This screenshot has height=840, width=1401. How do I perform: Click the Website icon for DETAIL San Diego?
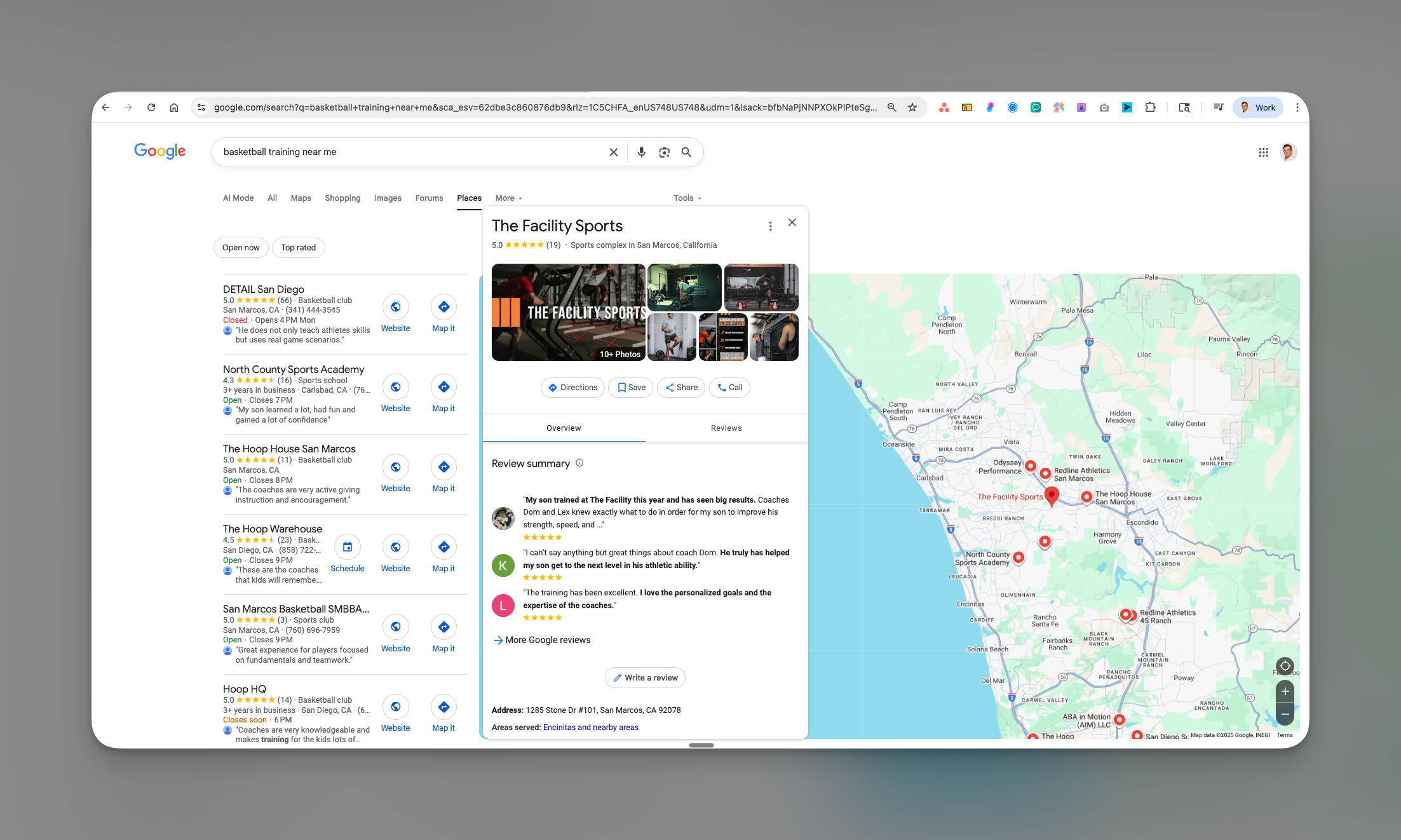click(395, 307)
